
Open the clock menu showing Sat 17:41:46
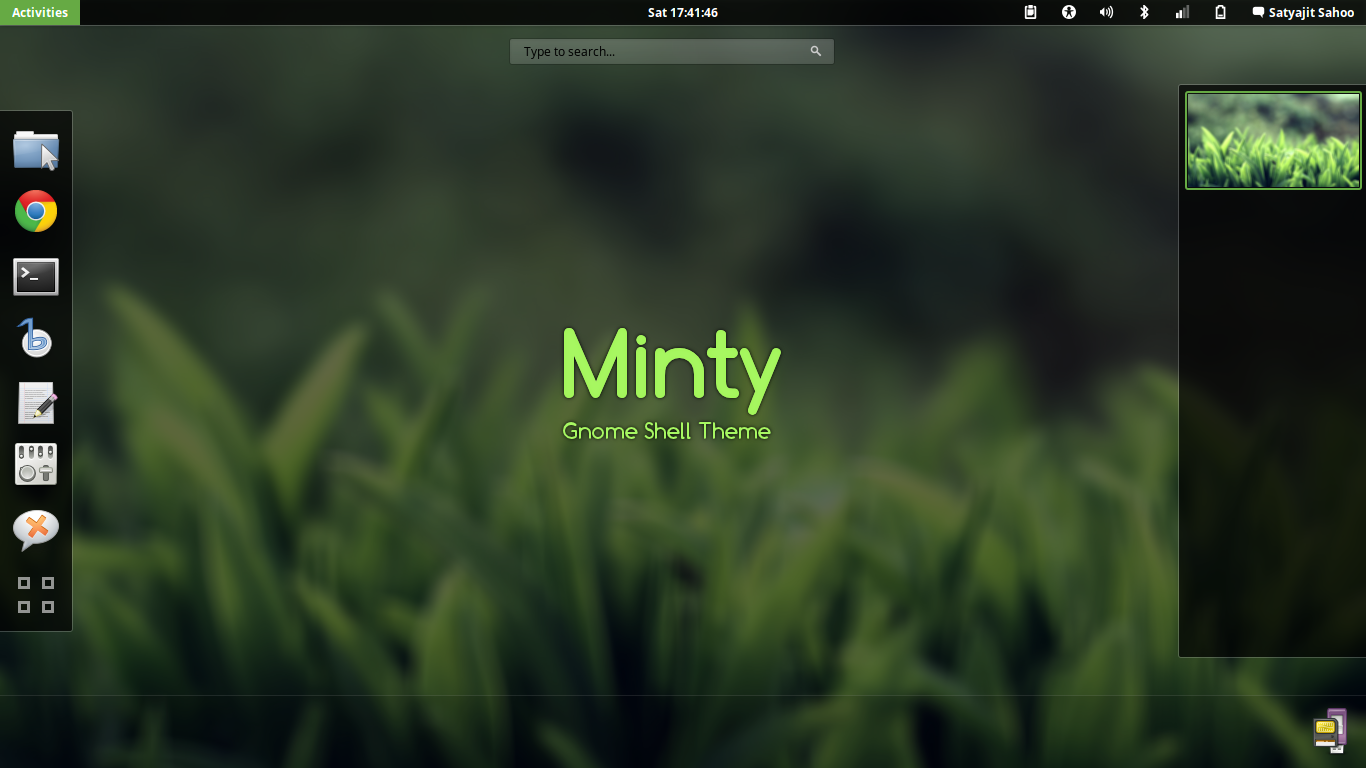click(683, 13)
